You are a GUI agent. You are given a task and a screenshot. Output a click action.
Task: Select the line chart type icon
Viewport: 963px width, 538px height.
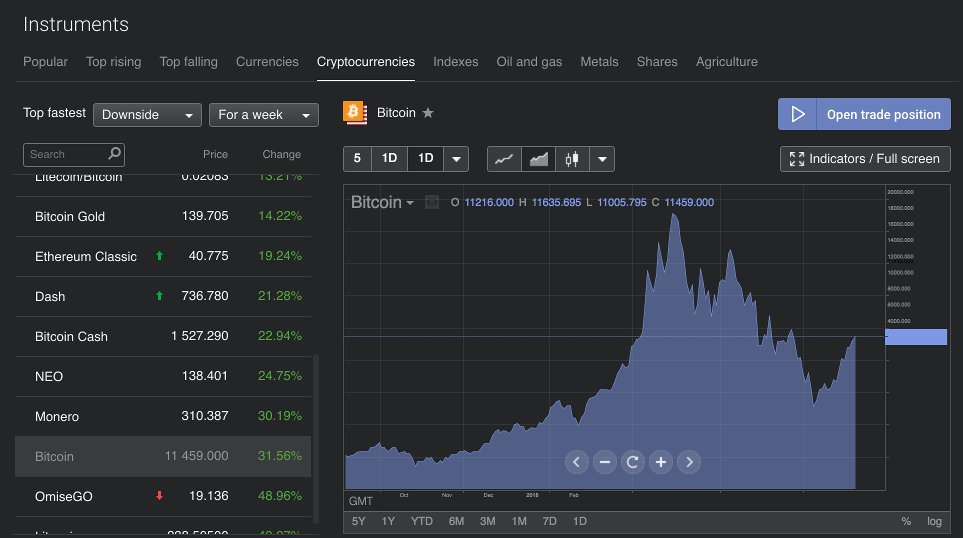[504, 159]
